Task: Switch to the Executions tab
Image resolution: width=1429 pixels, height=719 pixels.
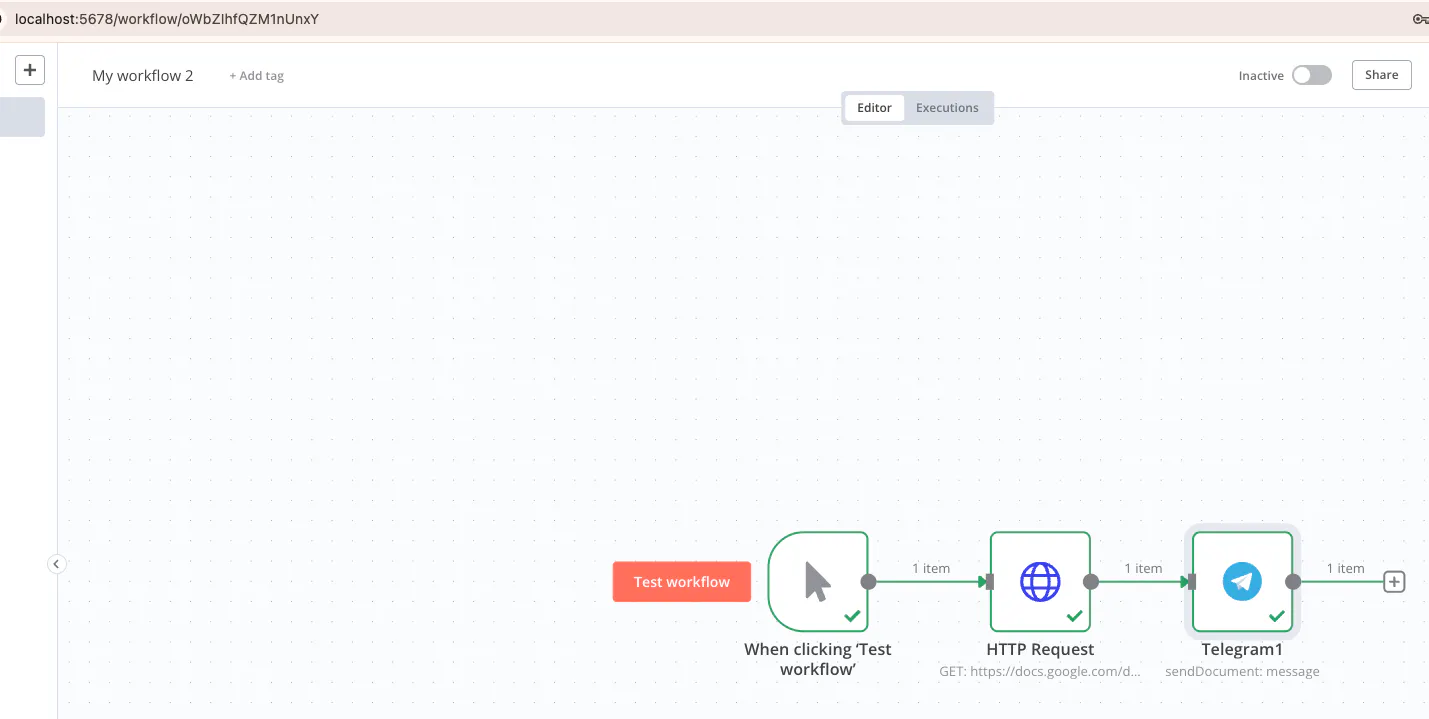Action: tap(947, 108)
